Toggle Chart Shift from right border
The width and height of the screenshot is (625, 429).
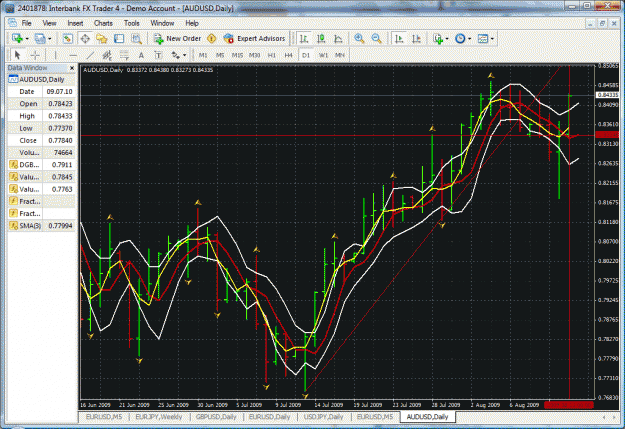(x=416, y=39)
